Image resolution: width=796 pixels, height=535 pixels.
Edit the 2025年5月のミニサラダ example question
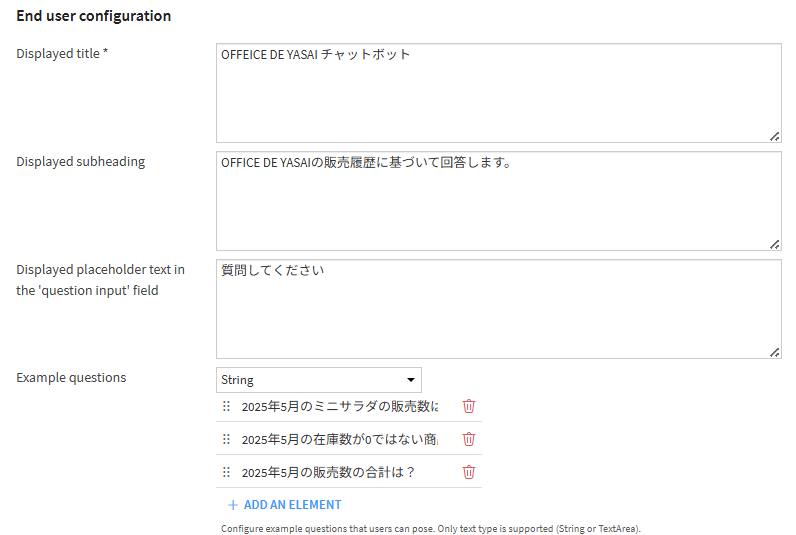click(340, 406)
